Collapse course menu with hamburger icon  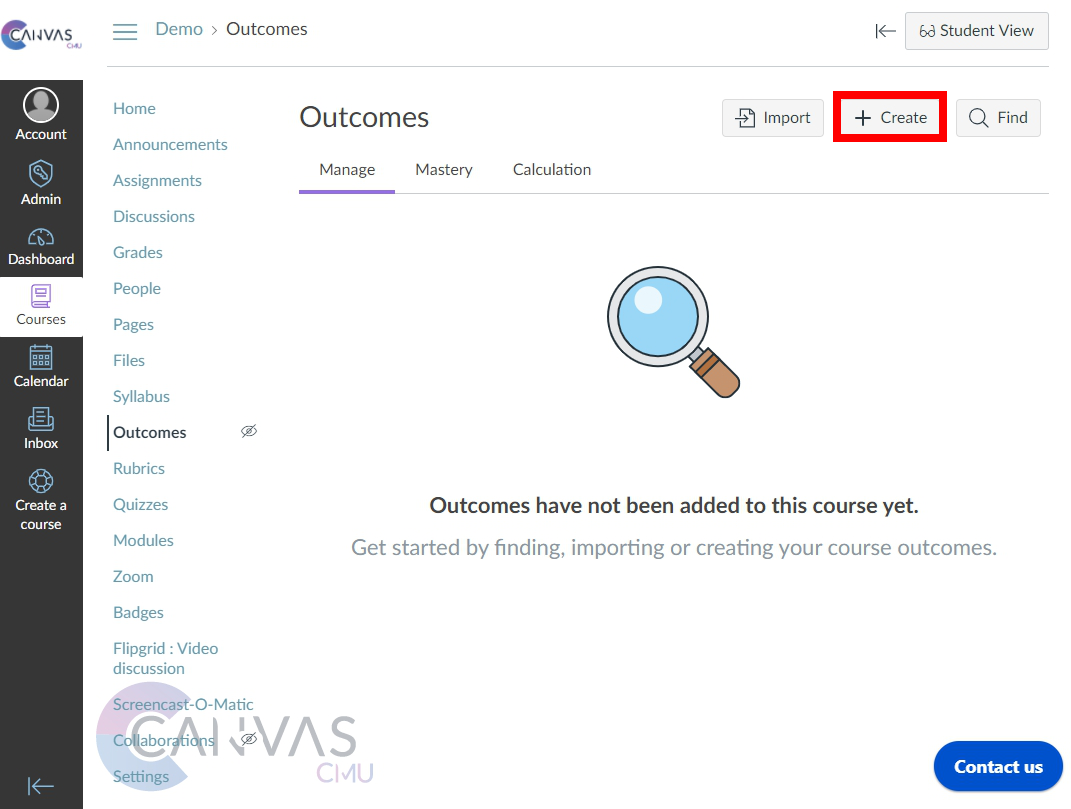[x=125, y=32]
